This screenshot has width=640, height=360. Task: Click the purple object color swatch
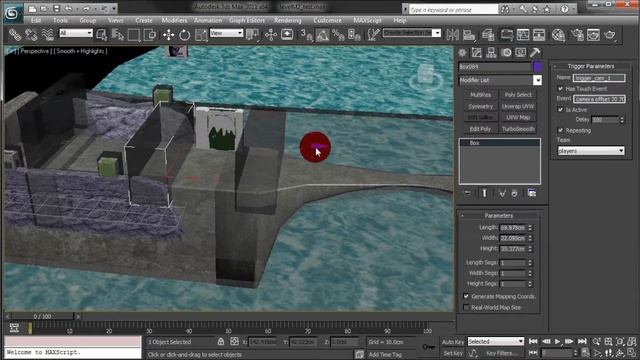537,67
